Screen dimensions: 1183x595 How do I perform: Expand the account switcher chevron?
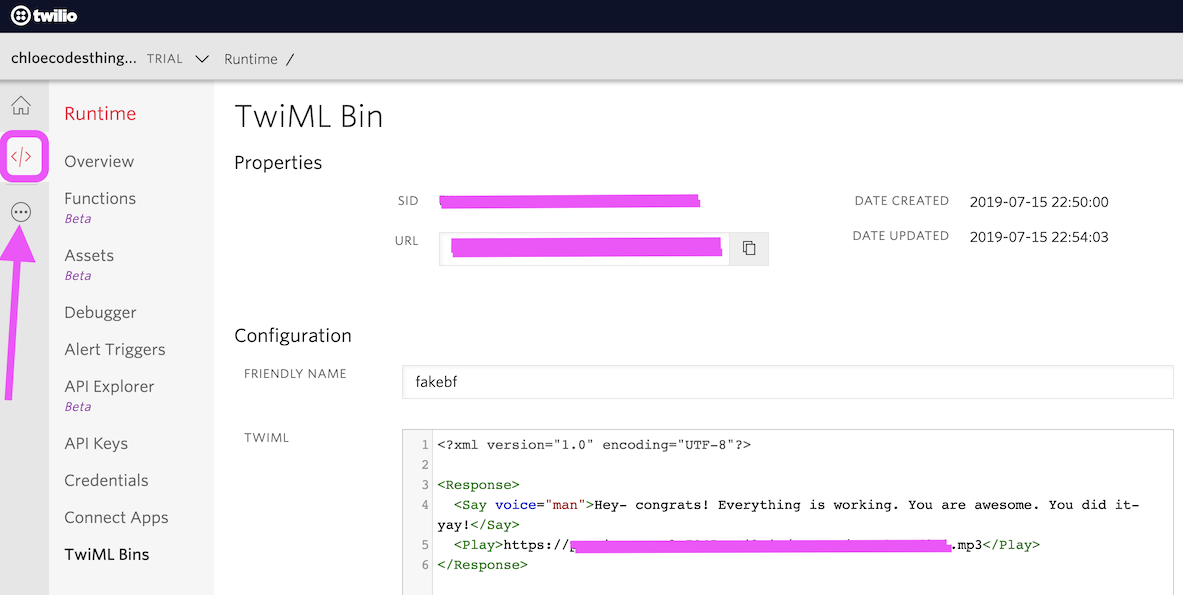coord(201,59)
